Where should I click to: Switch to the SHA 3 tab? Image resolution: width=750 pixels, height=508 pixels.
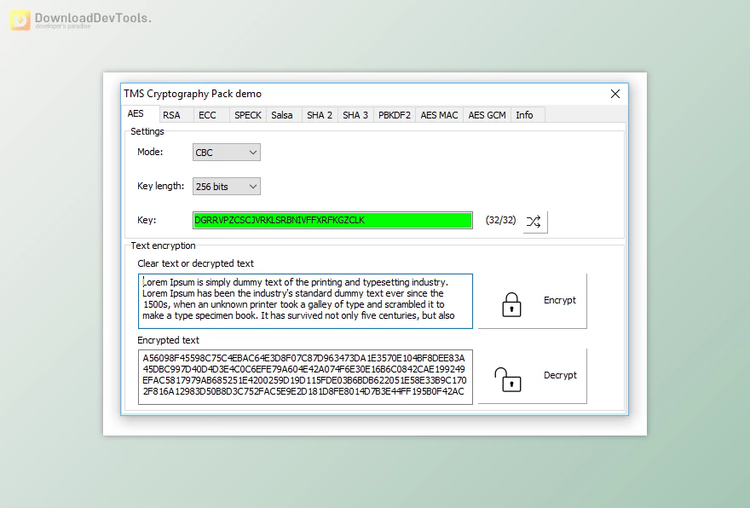(x=355, y=115)
